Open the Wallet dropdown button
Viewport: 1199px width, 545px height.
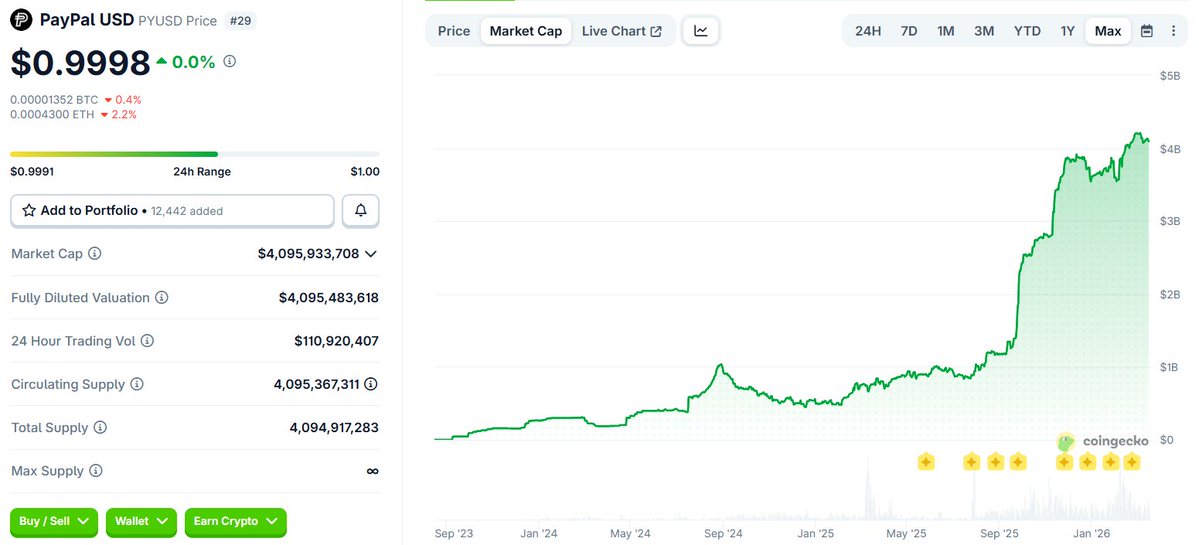[x=141, y=521]
